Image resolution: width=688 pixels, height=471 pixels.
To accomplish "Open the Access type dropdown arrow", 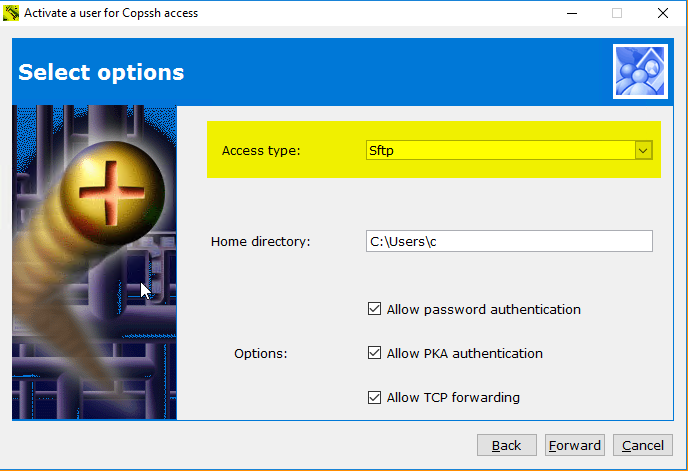I will click(x=643, y=151).
